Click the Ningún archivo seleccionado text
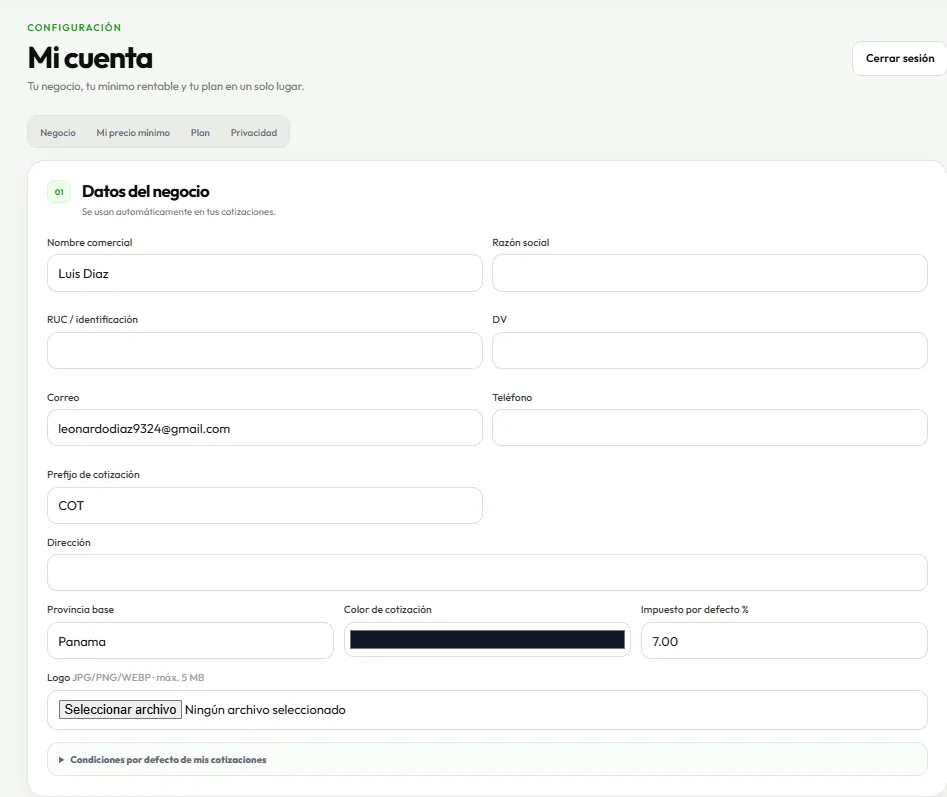 point(265,710)
